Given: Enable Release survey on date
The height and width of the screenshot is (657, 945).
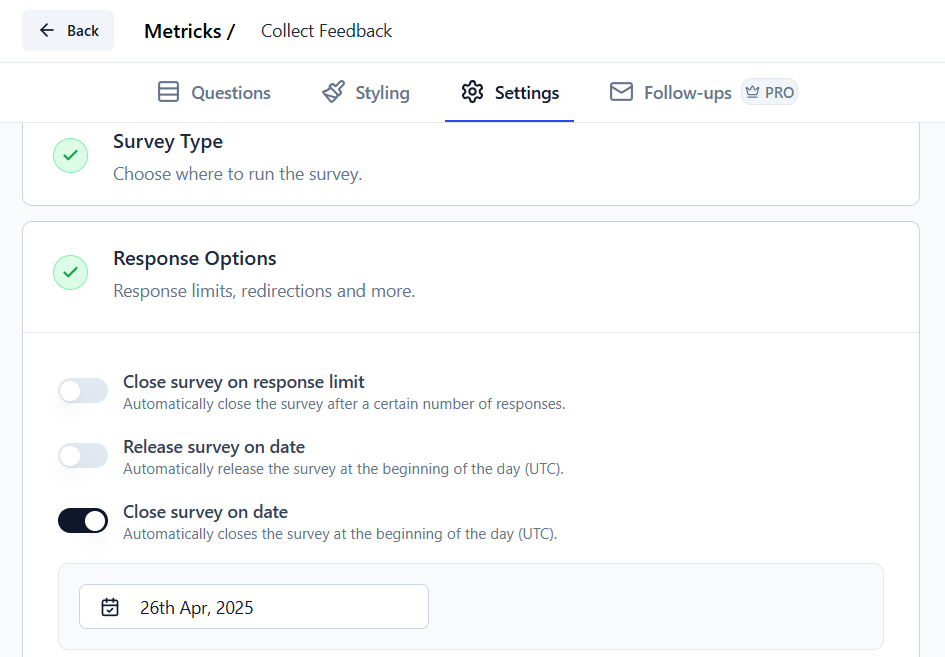Looking at the screenshot, I should coord(83,455).
